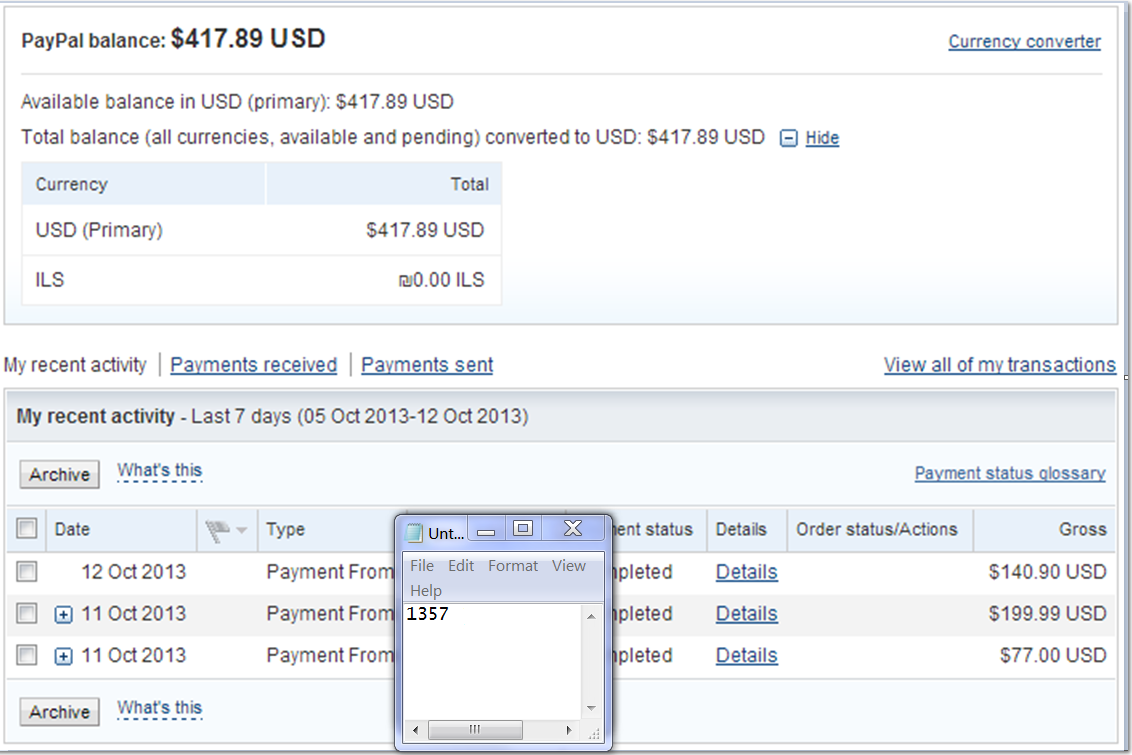Open the bottom What's this help link
Image resolution: width=1132 pixels, height=755 pixels.
(x=160, y=708)
